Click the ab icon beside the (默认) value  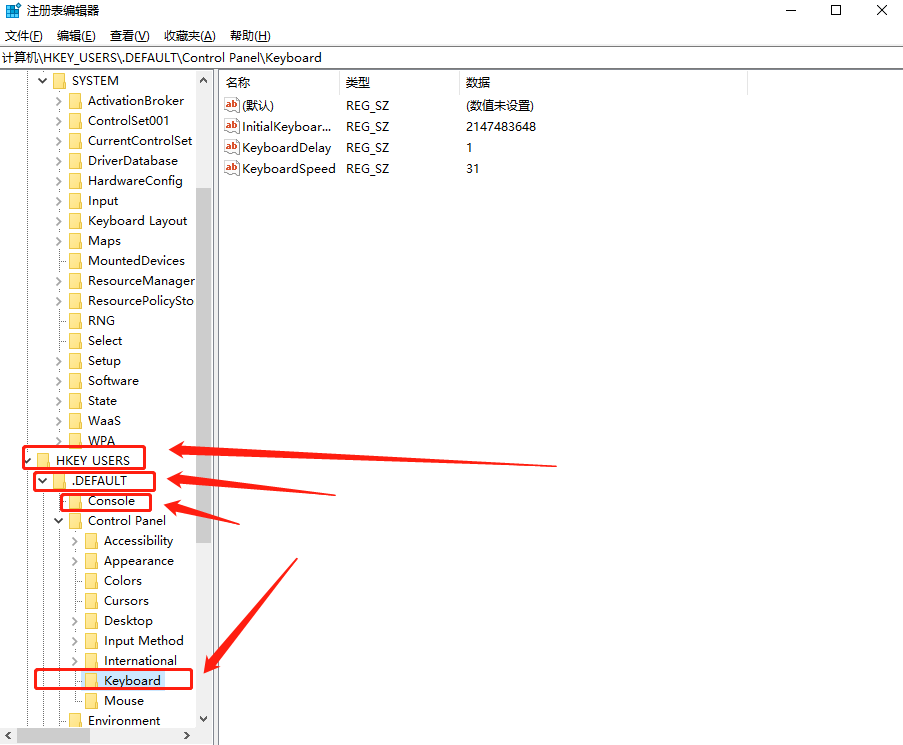click(x=230, y=105)
